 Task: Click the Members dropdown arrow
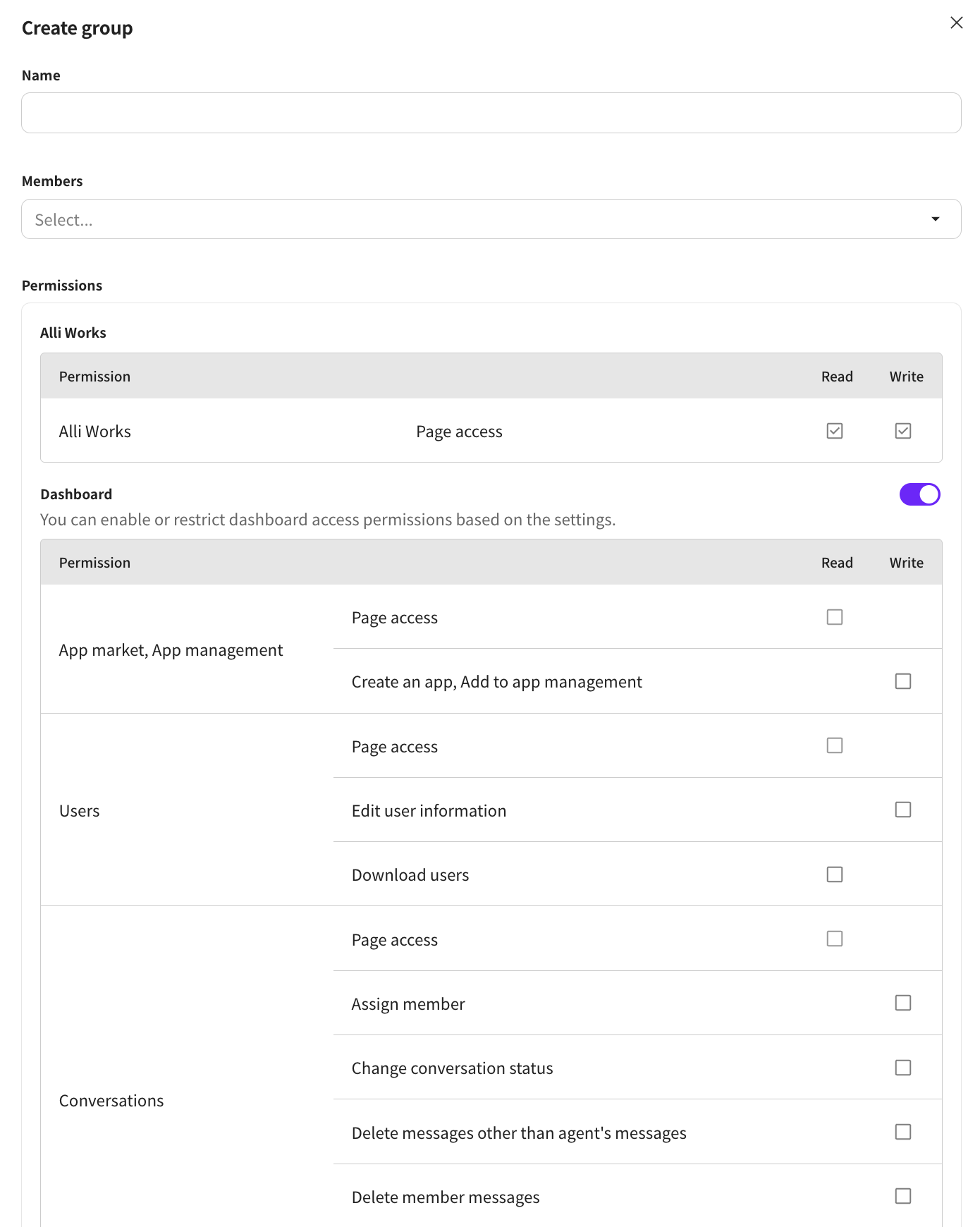point(935,219)
